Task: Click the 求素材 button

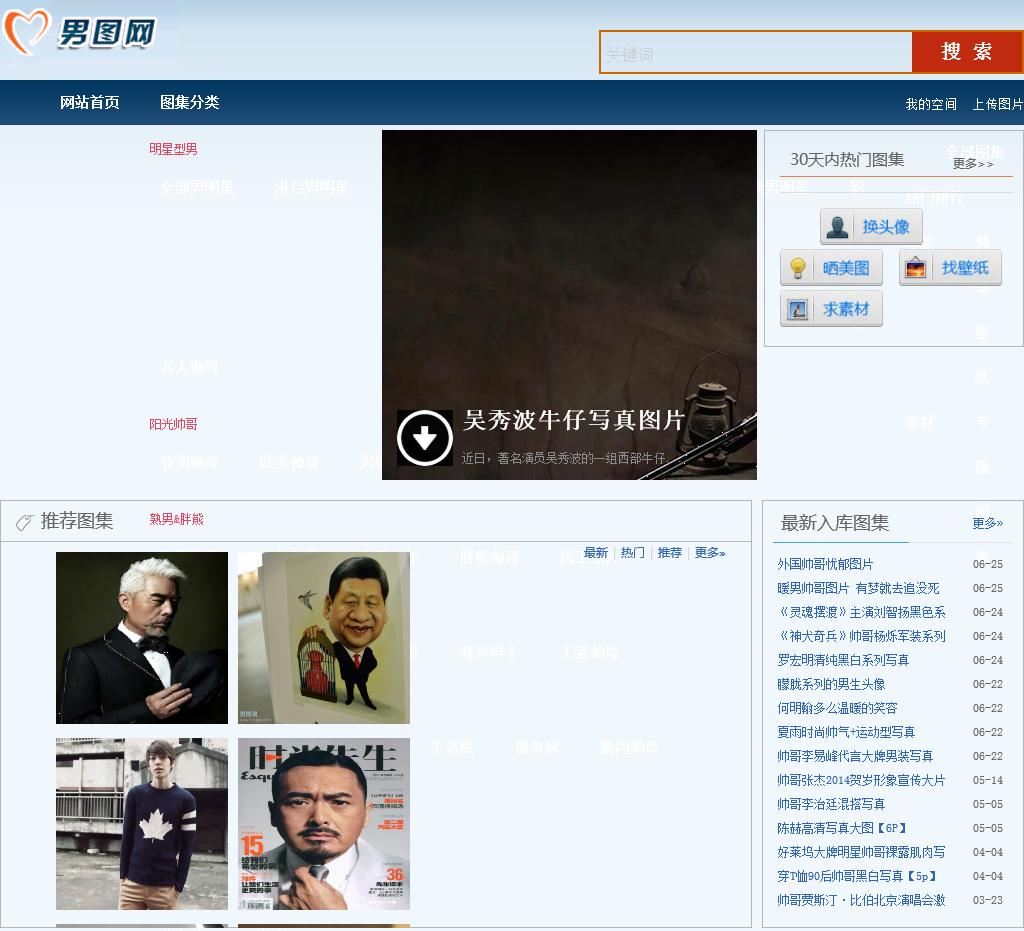Action: (831, 309)
